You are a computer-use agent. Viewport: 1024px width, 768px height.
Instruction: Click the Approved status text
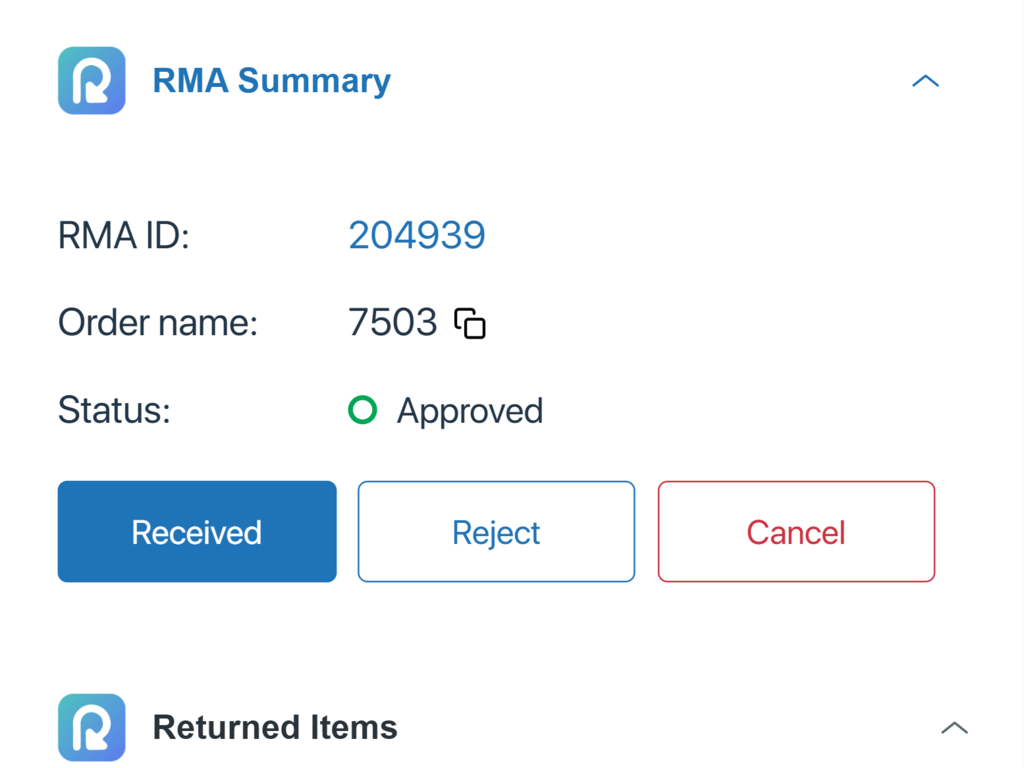point(469,411)
